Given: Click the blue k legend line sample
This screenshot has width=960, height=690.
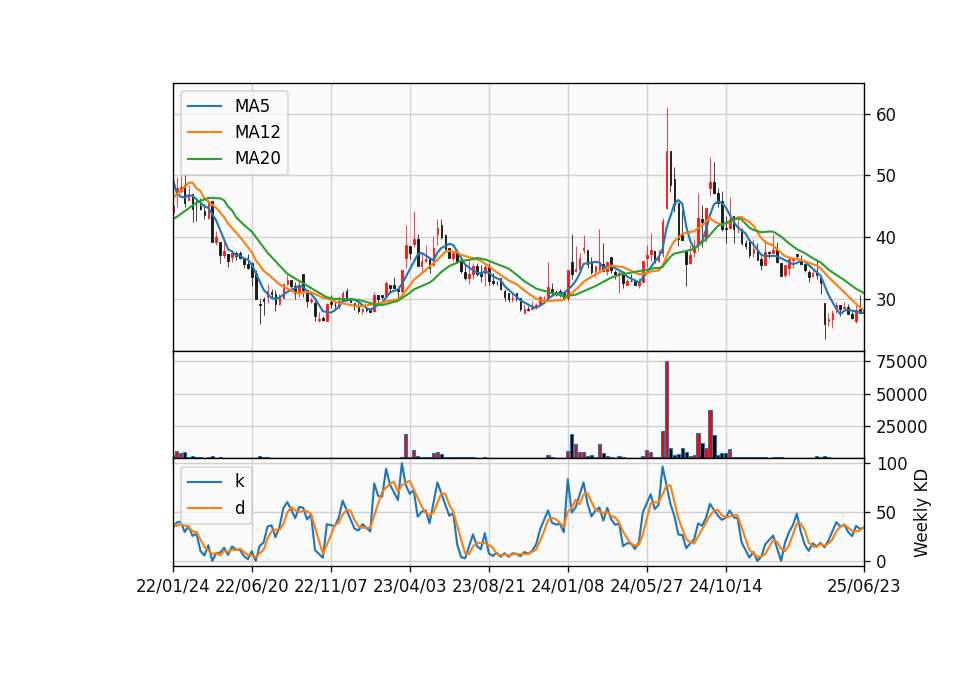Looking at the screenshot, I should (x=204, y=481).
